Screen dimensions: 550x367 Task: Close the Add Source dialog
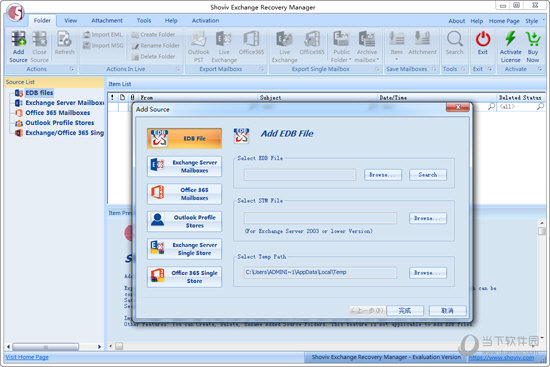coord(458,107)
